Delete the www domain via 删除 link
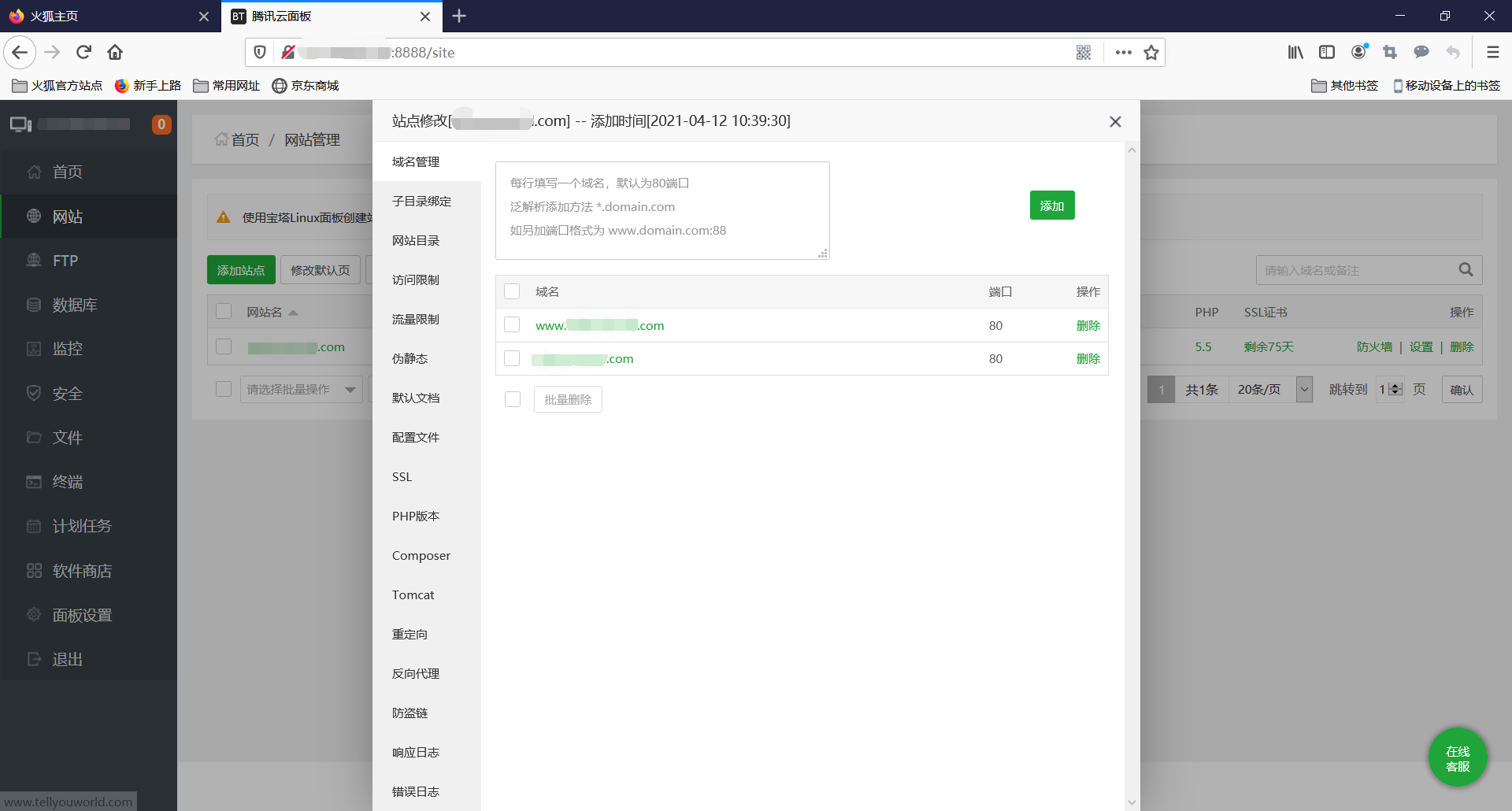The image size is (1512, 811). point(1088,324)
